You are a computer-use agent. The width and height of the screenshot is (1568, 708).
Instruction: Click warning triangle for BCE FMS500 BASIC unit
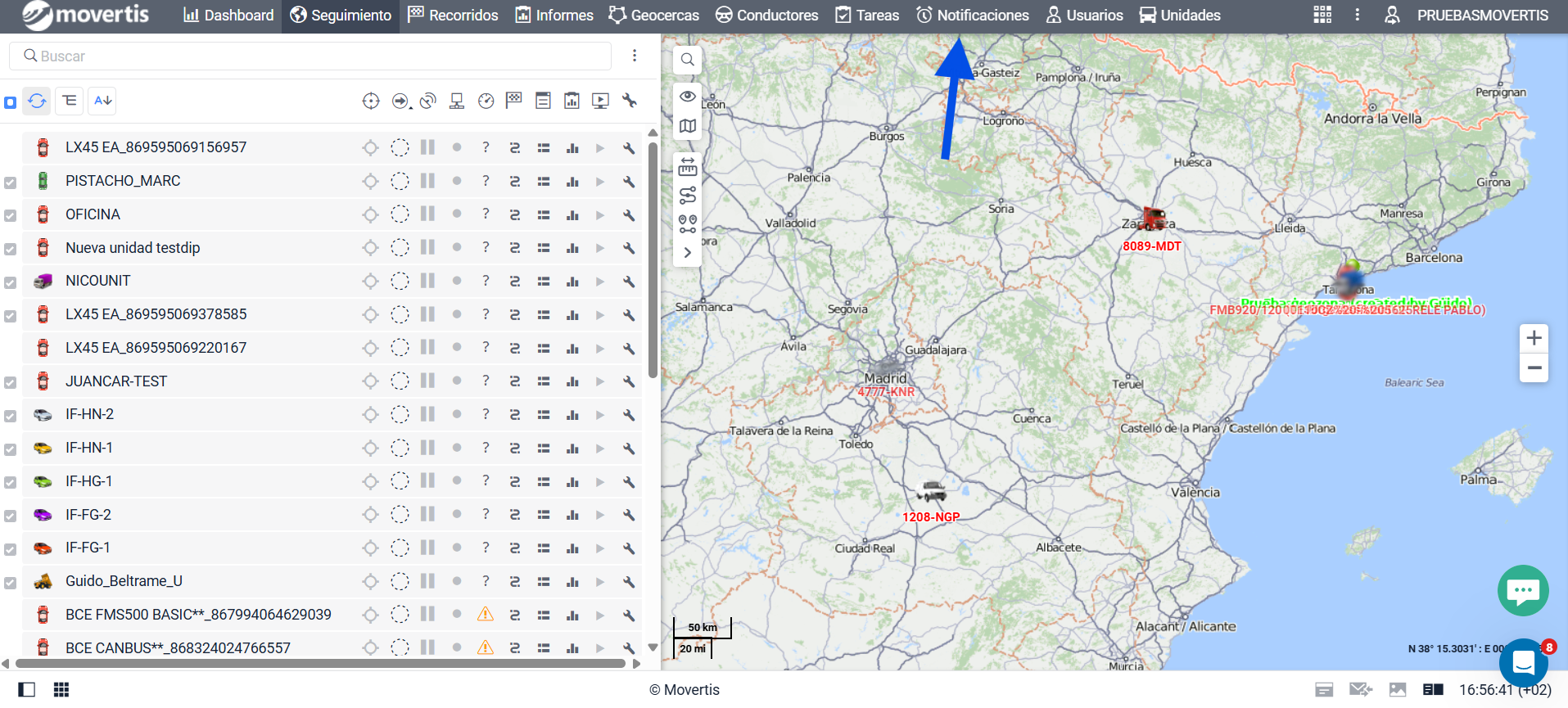coord(486,615)
